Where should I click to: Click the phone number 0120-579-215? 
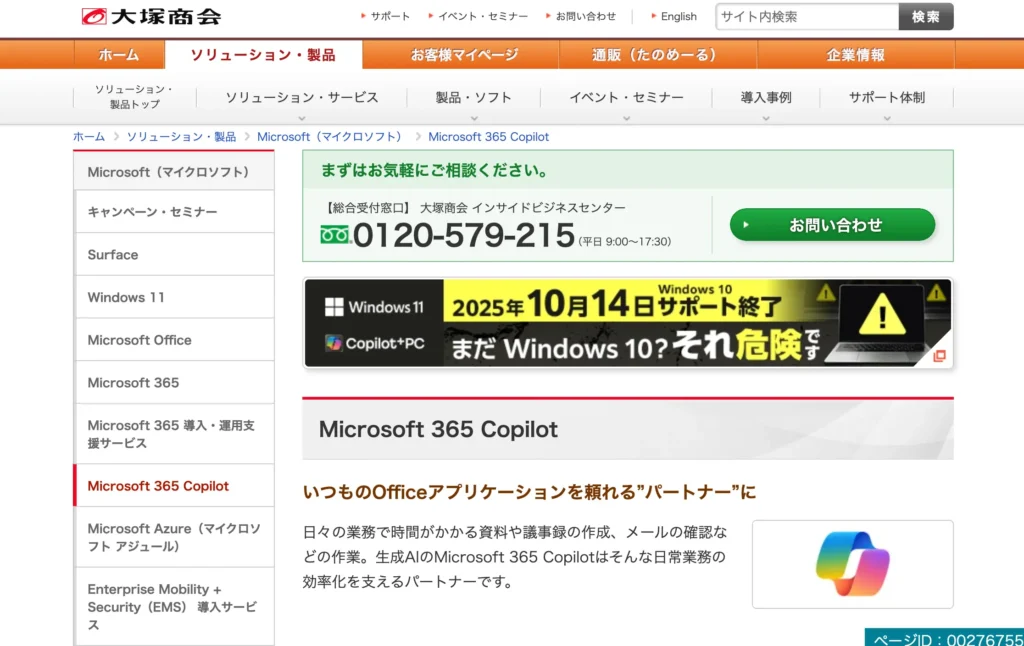(464, 235)
